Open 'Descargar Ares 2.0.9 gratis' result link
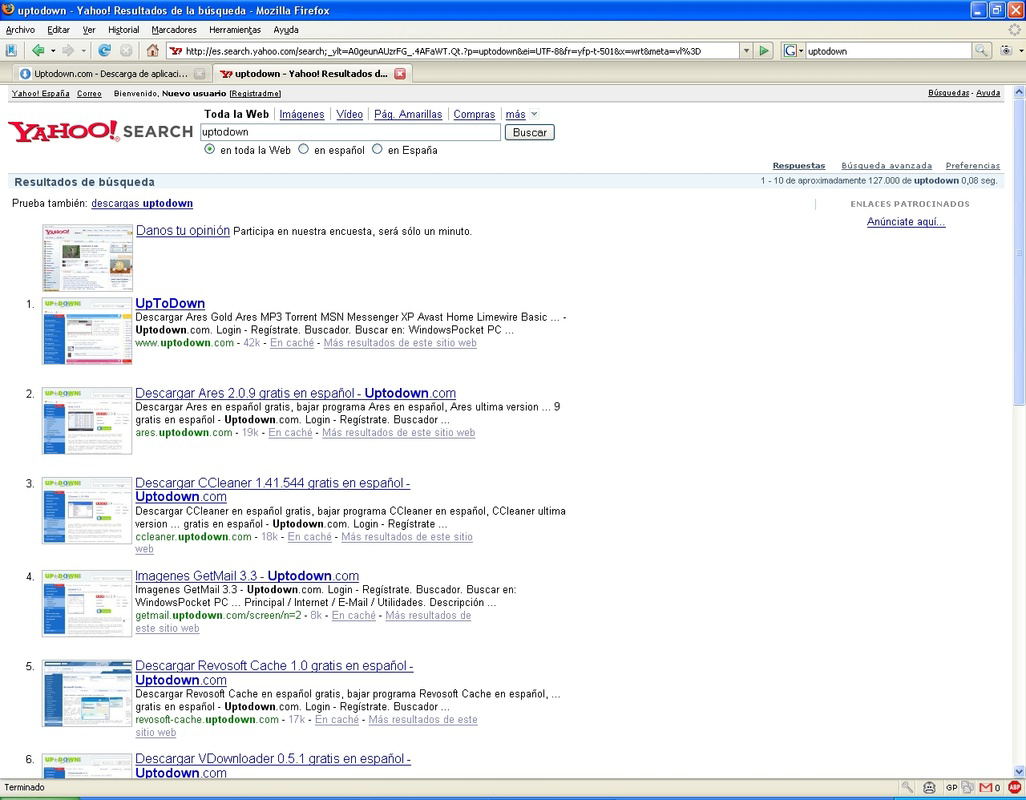This screenshot has height=800, width=1026. pos(296,392)
